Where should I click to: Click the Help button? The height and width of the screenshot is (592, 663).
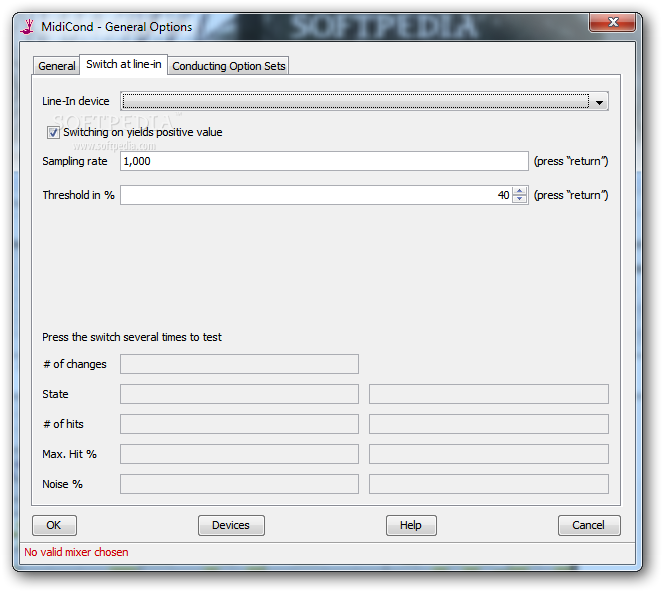point(411,525)
